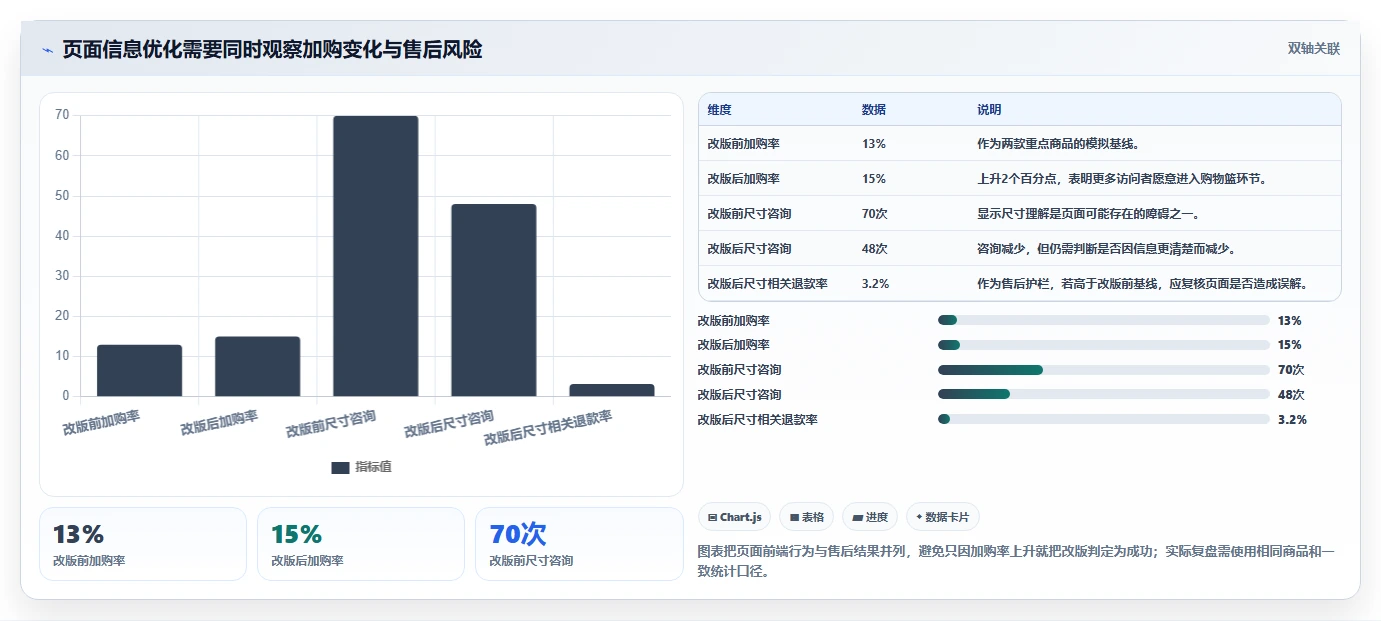Click the 3.2% value beside progress bar
This screenshot has width=1381, height=621.
(1292, 420)
